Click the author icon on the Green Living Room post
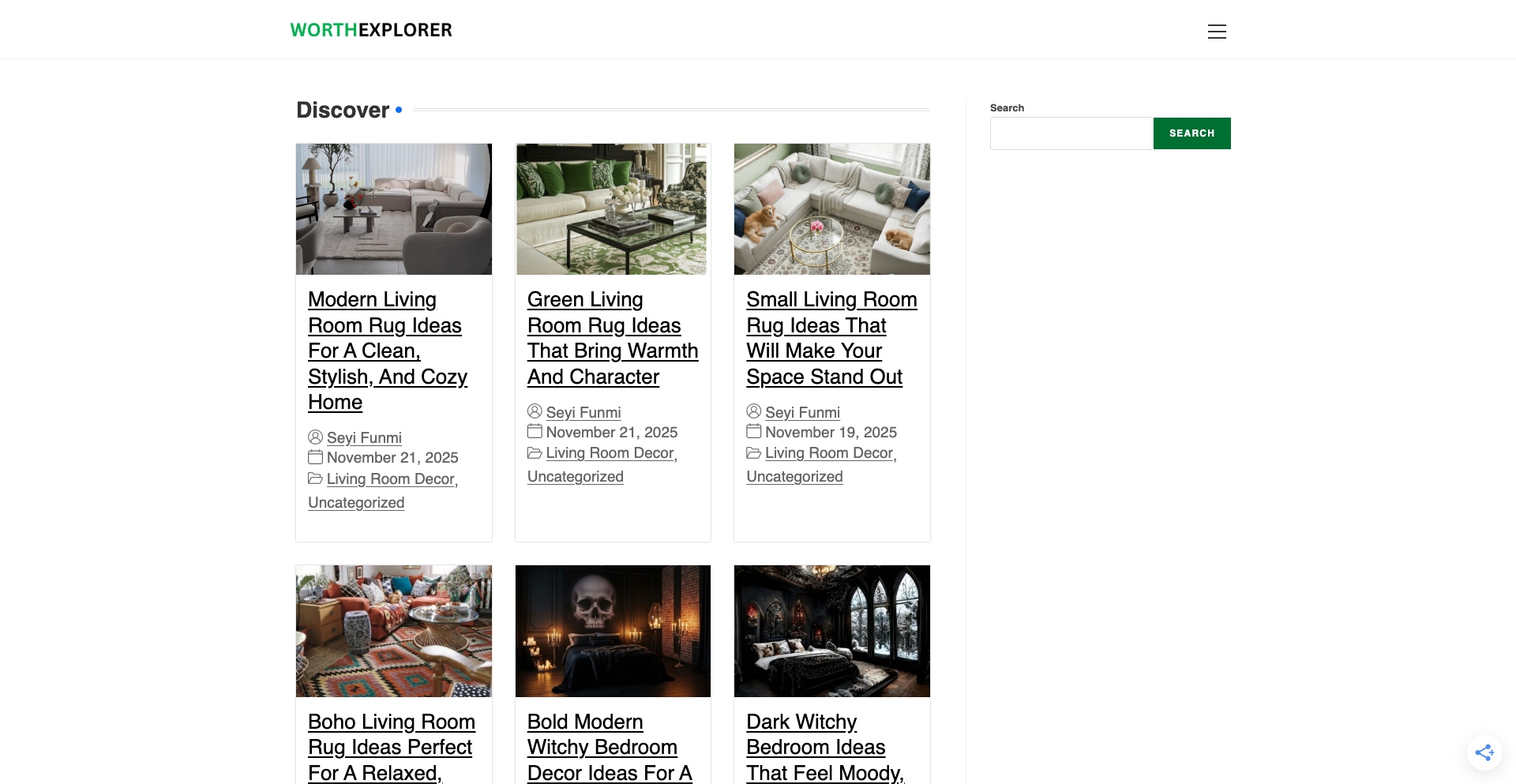 (x=535, y=411)
